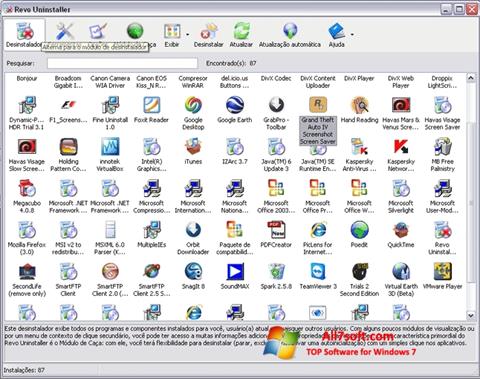
Task: Click the list scrollbar down arrow
Action: tap(471, 315)
